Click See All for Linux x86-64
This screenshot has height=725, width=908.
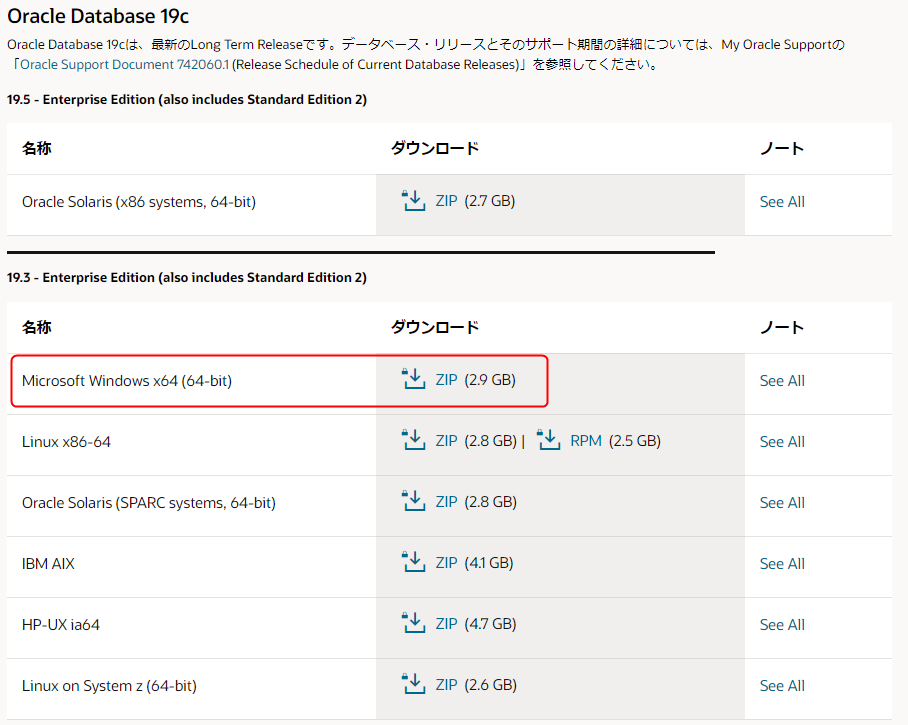coord(781,440)
